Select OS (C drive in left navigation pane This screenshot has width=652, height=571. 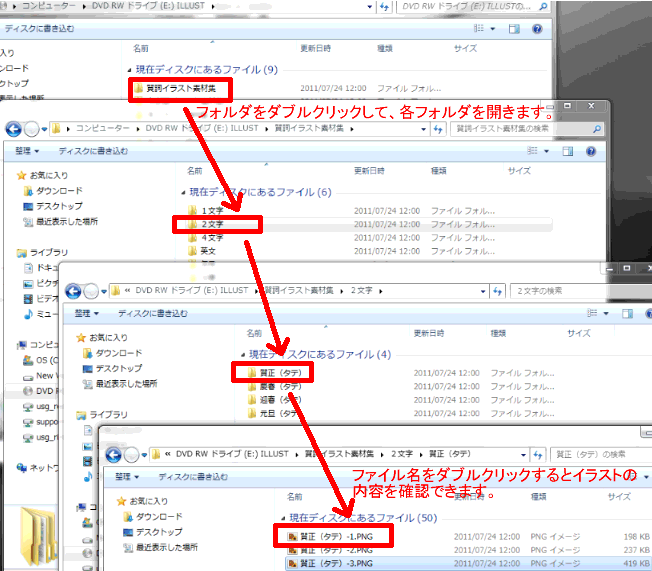(x=28, y=360)
